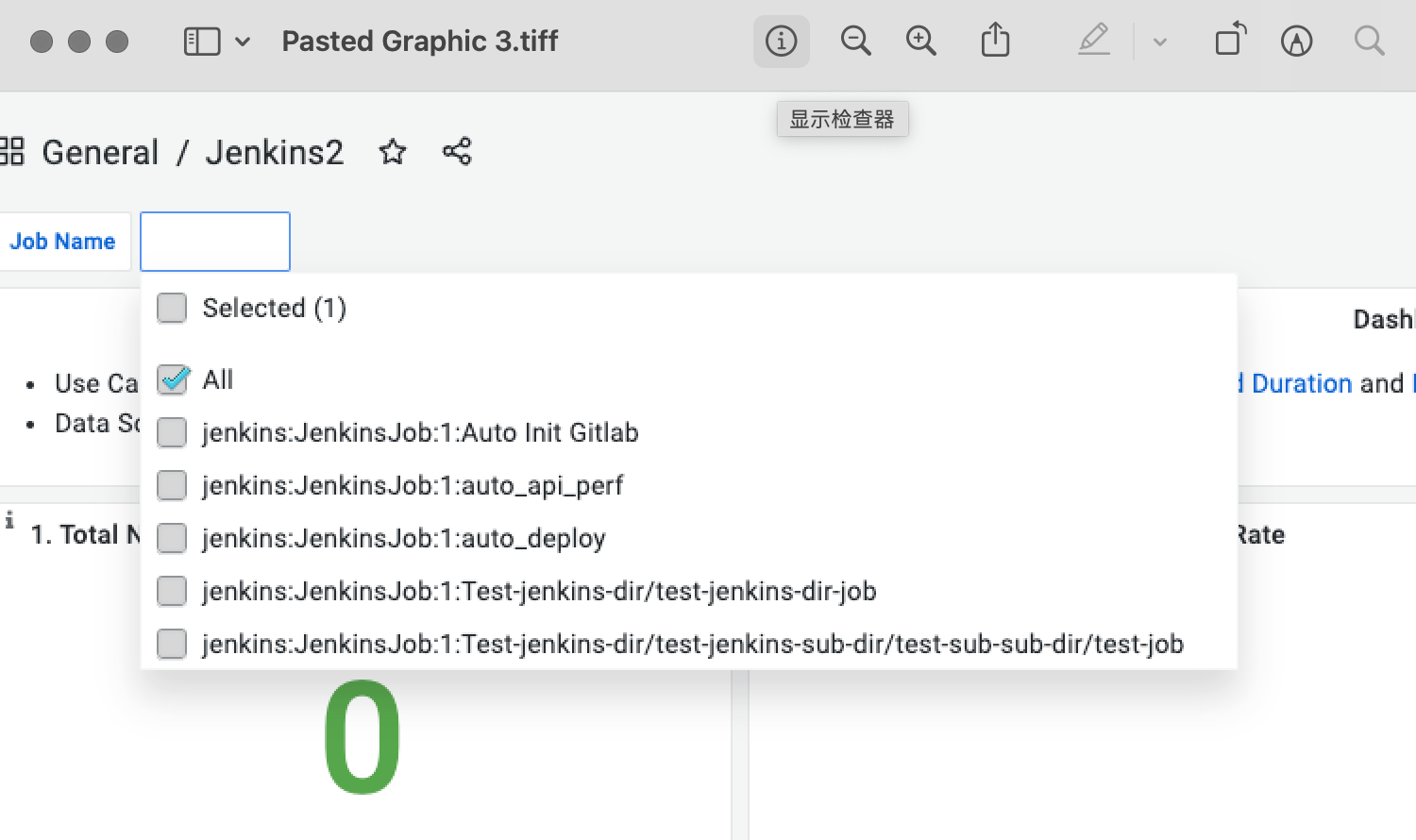The height and width of the screenshot is (840, 1416).
Task: Zoom in the image
Action: pyautogui.click(x=920, y=42)
